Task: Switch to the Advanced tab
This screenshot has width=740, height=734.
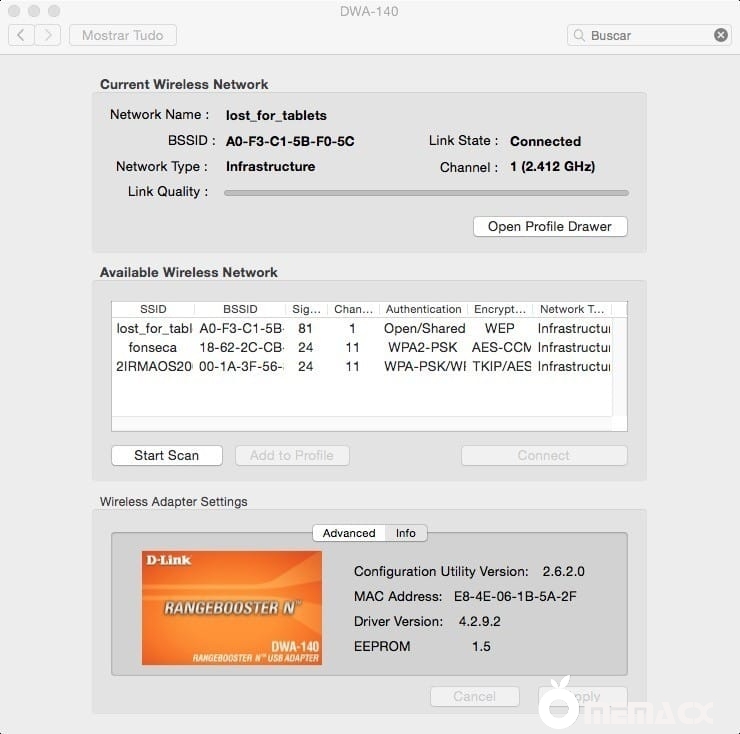Action: [348, 533]
